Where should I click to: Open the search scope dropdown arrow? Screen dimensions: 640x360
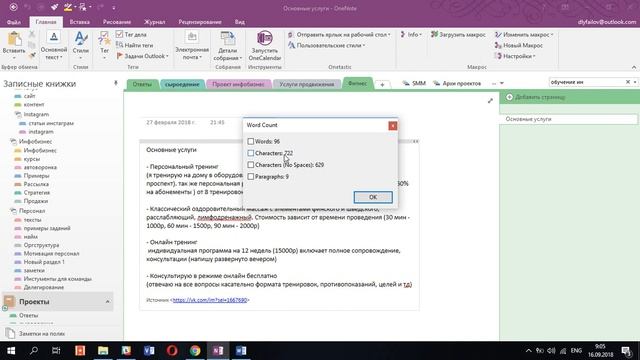(635, 82)
